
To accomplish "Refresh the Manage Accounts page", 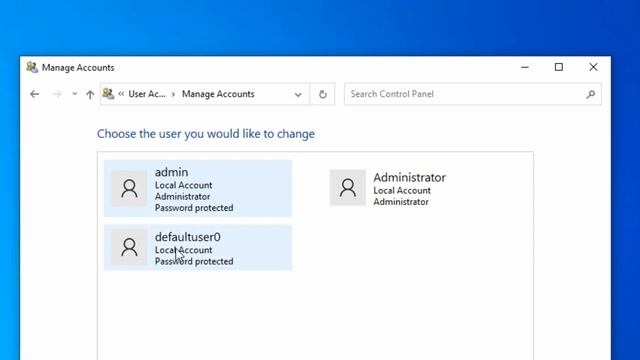I will point(322,94).
